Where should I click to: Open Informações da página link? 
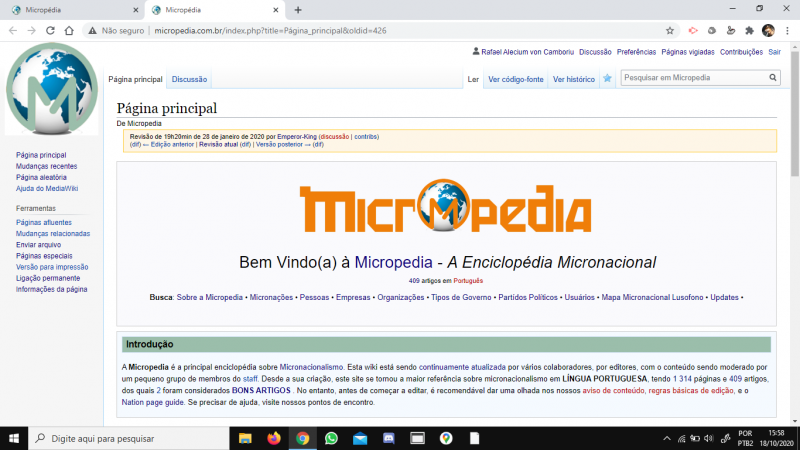point(52,289)
